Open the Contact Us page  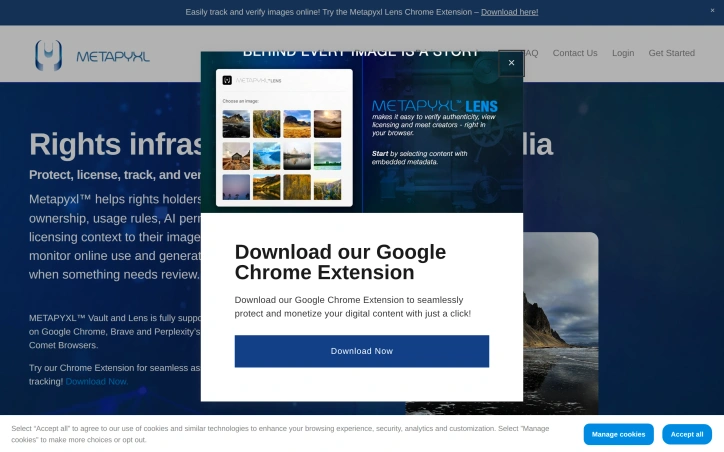coord(575,53)
